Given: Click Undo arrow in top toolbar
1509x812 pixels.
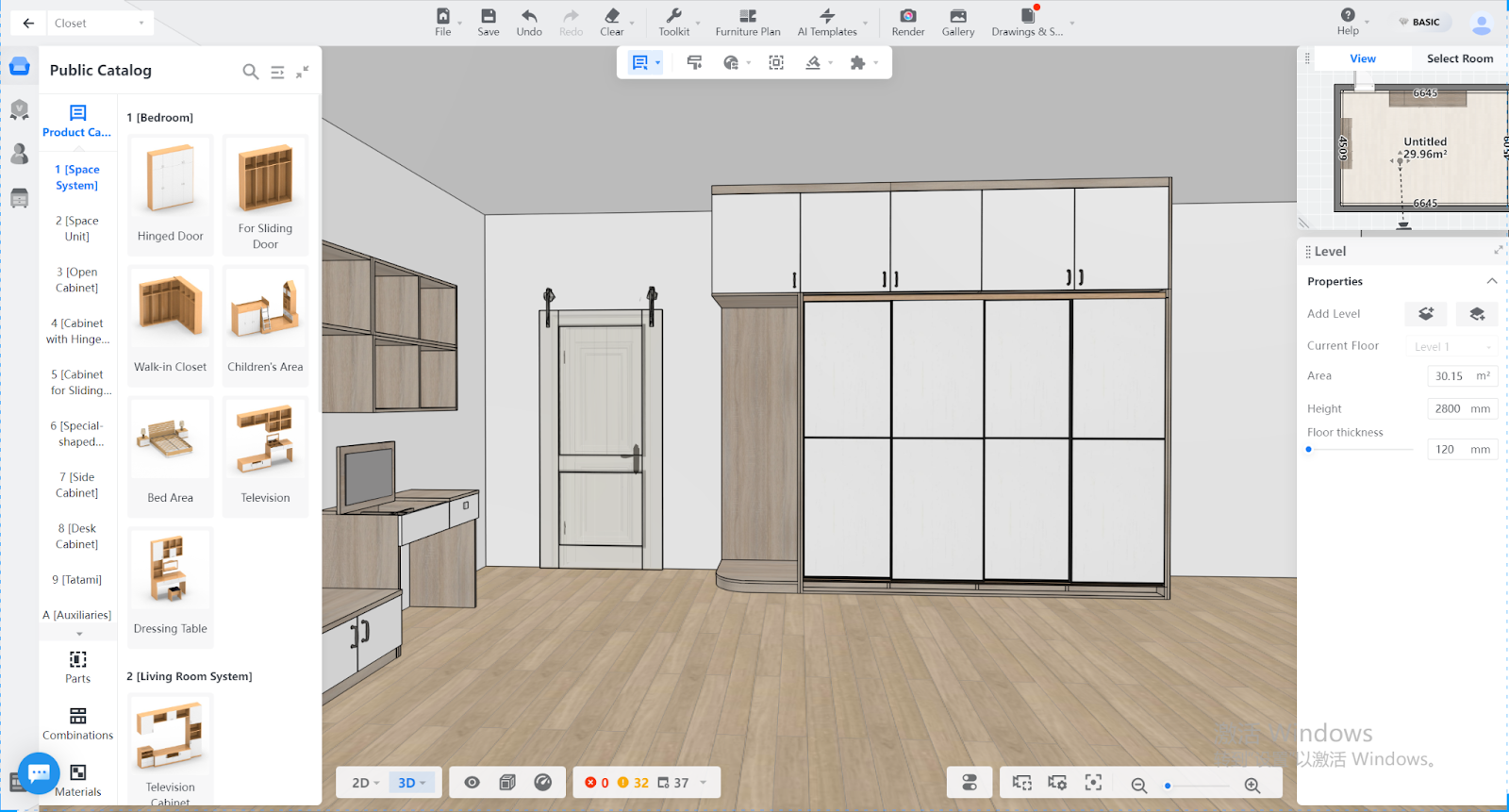Looking at the screenshot, I should click(x=529, y=17).
